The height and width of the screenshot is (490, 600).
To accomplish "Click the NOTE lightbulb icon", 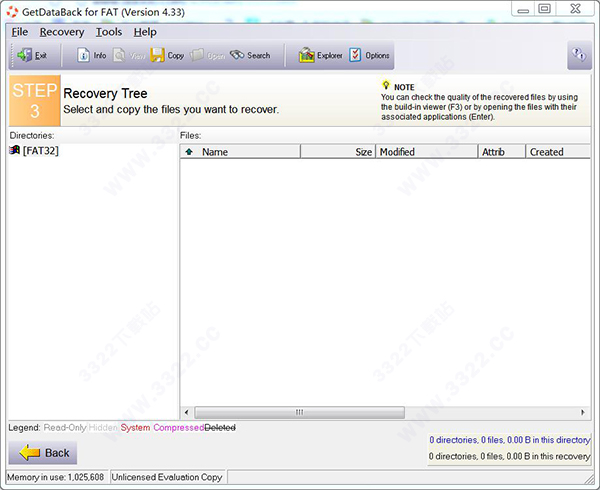I will (386, 85).
